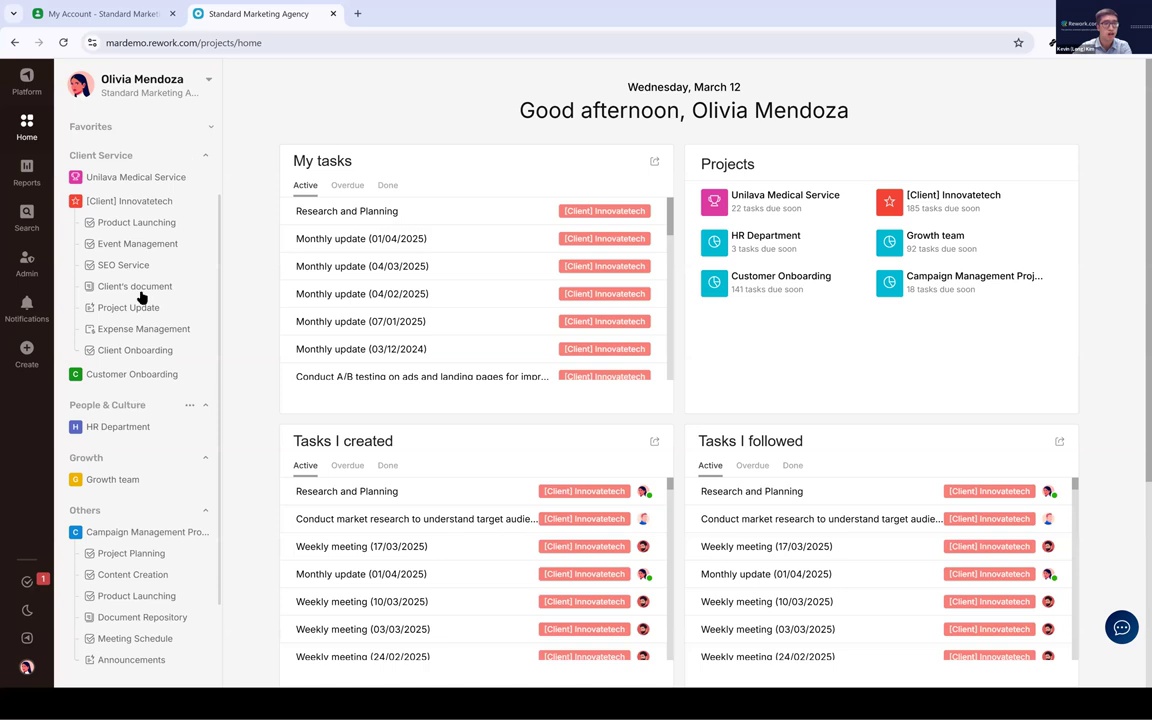Expand the Favorites section

[x=211, y=127]
